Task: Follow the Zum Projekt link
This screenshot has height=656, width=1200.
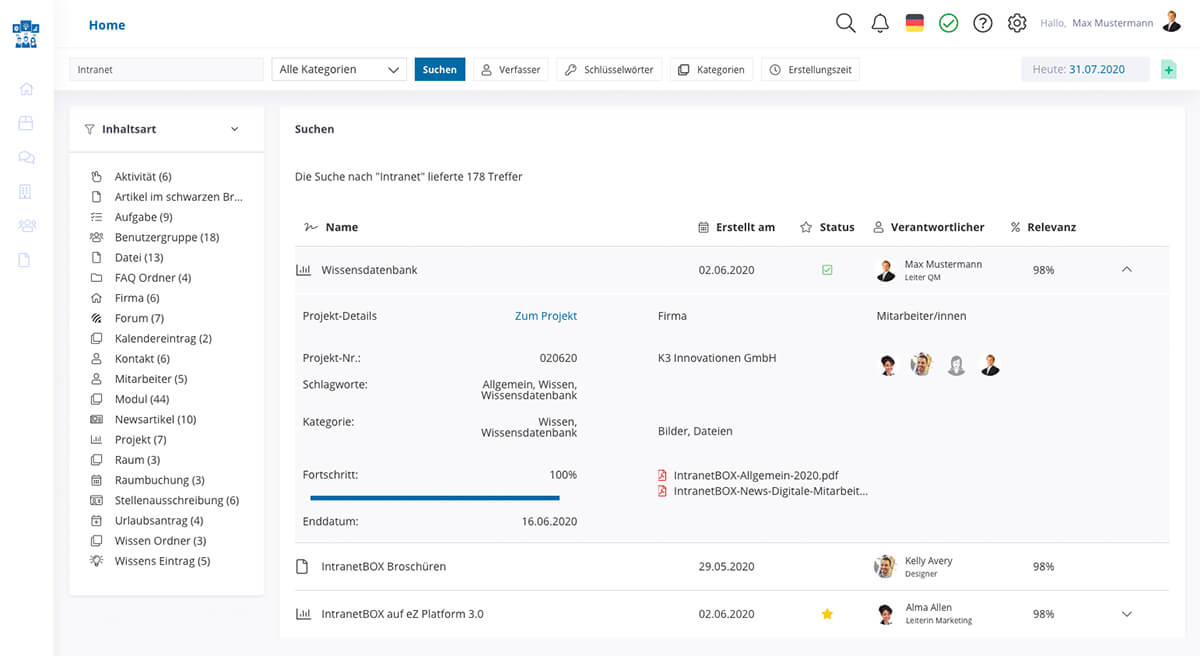Action: (546, 316)
